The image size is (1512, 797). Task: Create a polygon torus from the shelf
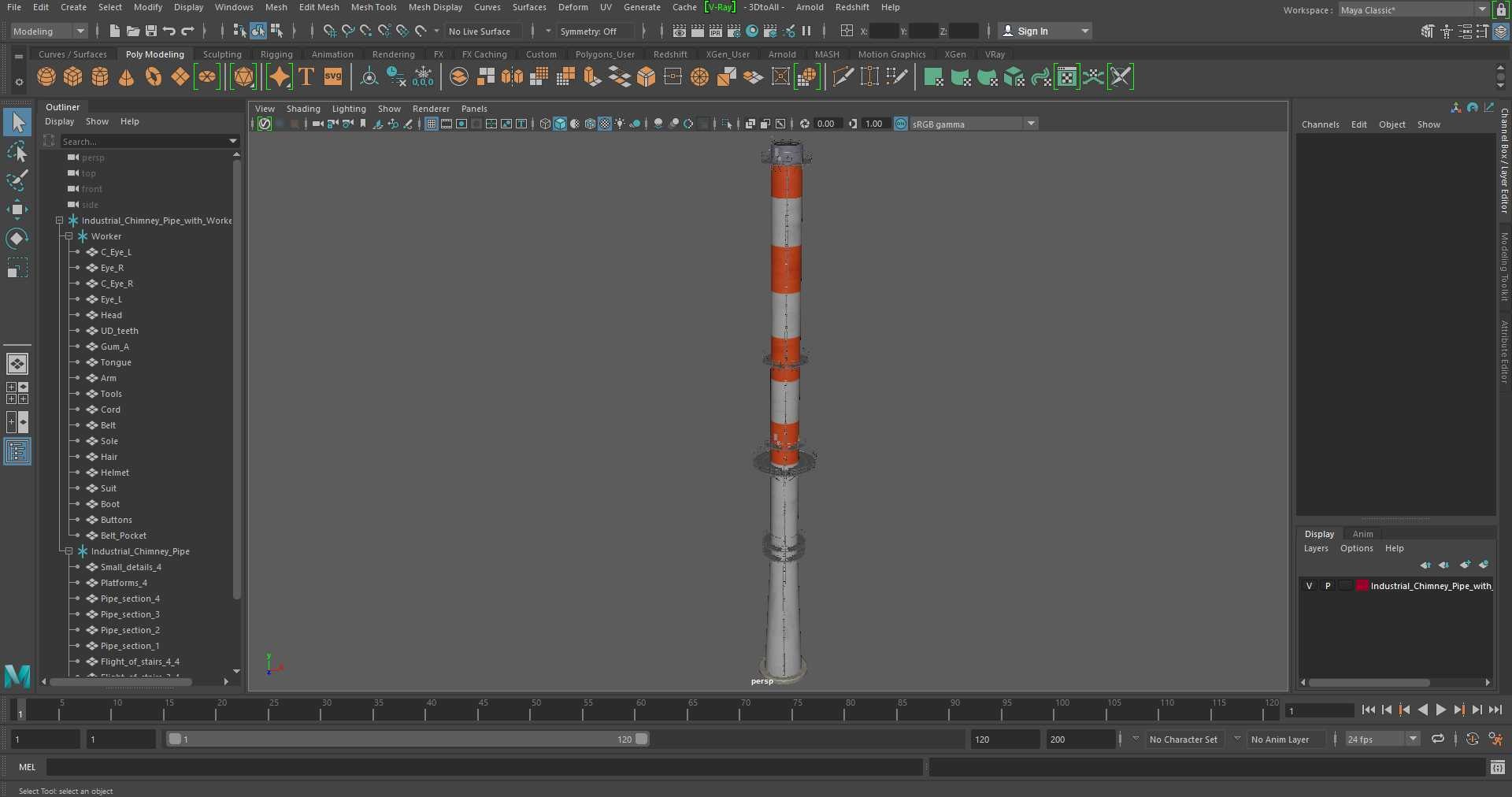click(154, 77)
